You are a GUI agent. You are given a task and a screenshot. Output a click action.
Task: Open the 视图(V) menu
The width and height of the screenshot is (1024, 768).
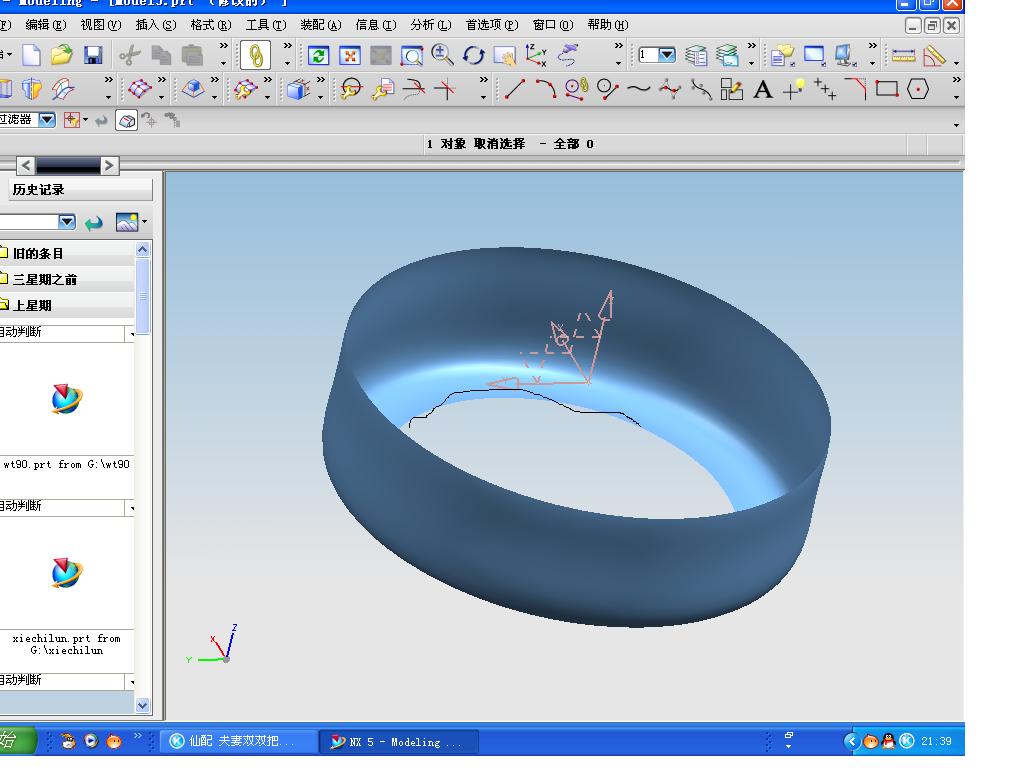tap(101, 25)
